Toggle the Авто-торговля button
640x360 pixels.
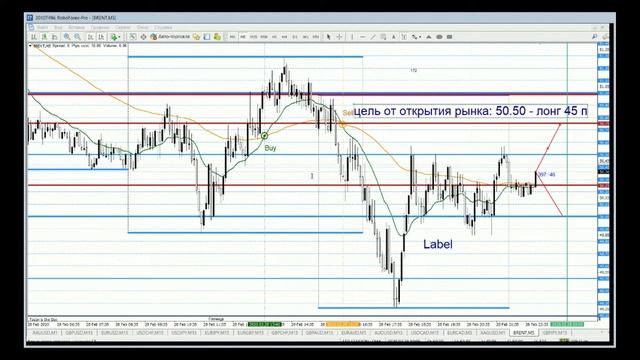coord(170,37)
